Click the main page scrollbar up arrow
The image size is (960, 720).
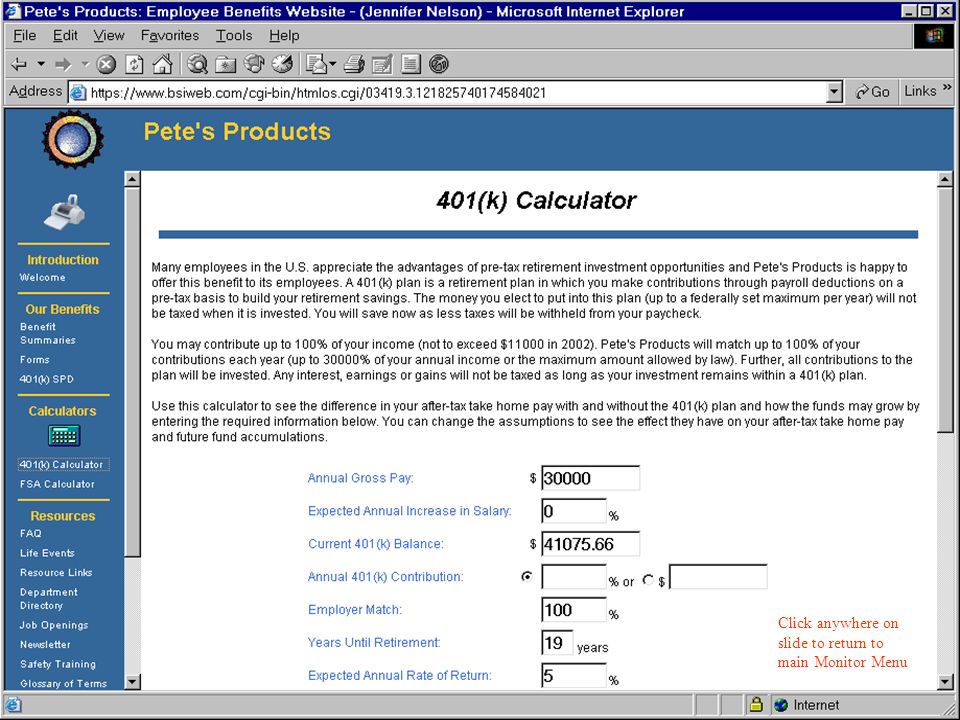pyautogui.click(x=945, y=179)
